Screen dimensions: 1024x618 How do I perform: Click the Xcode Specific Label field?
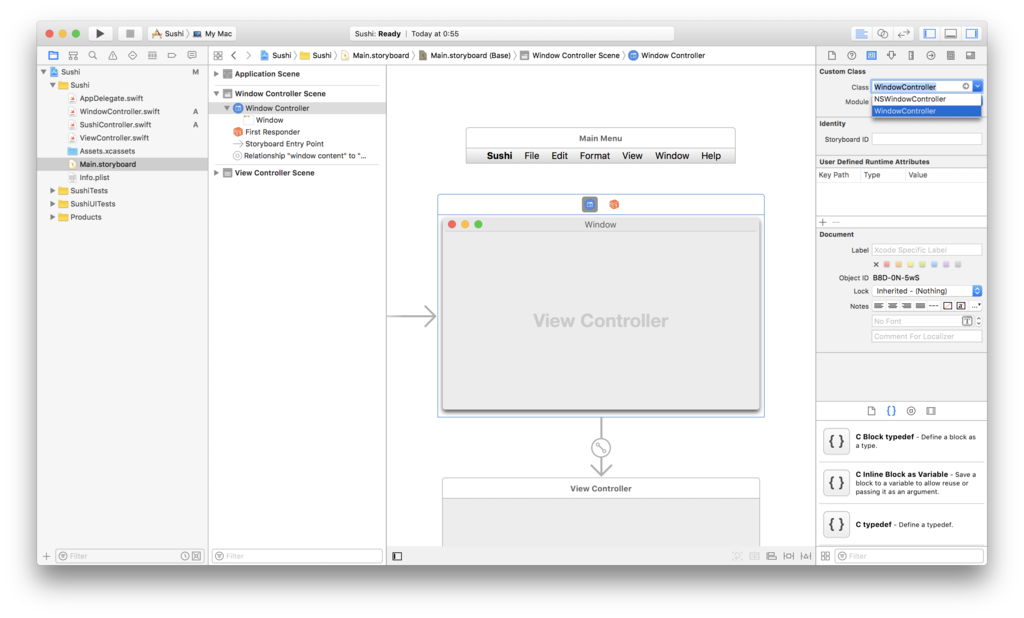pos(927,250)
